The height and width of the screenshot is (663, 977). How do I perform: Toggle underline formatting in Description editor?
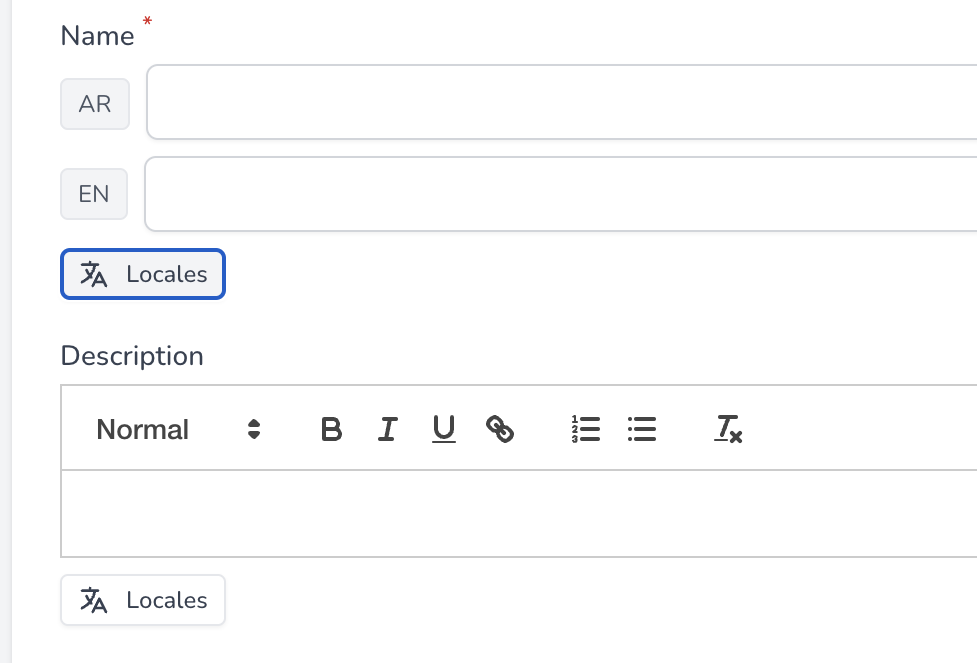[444, 430]
